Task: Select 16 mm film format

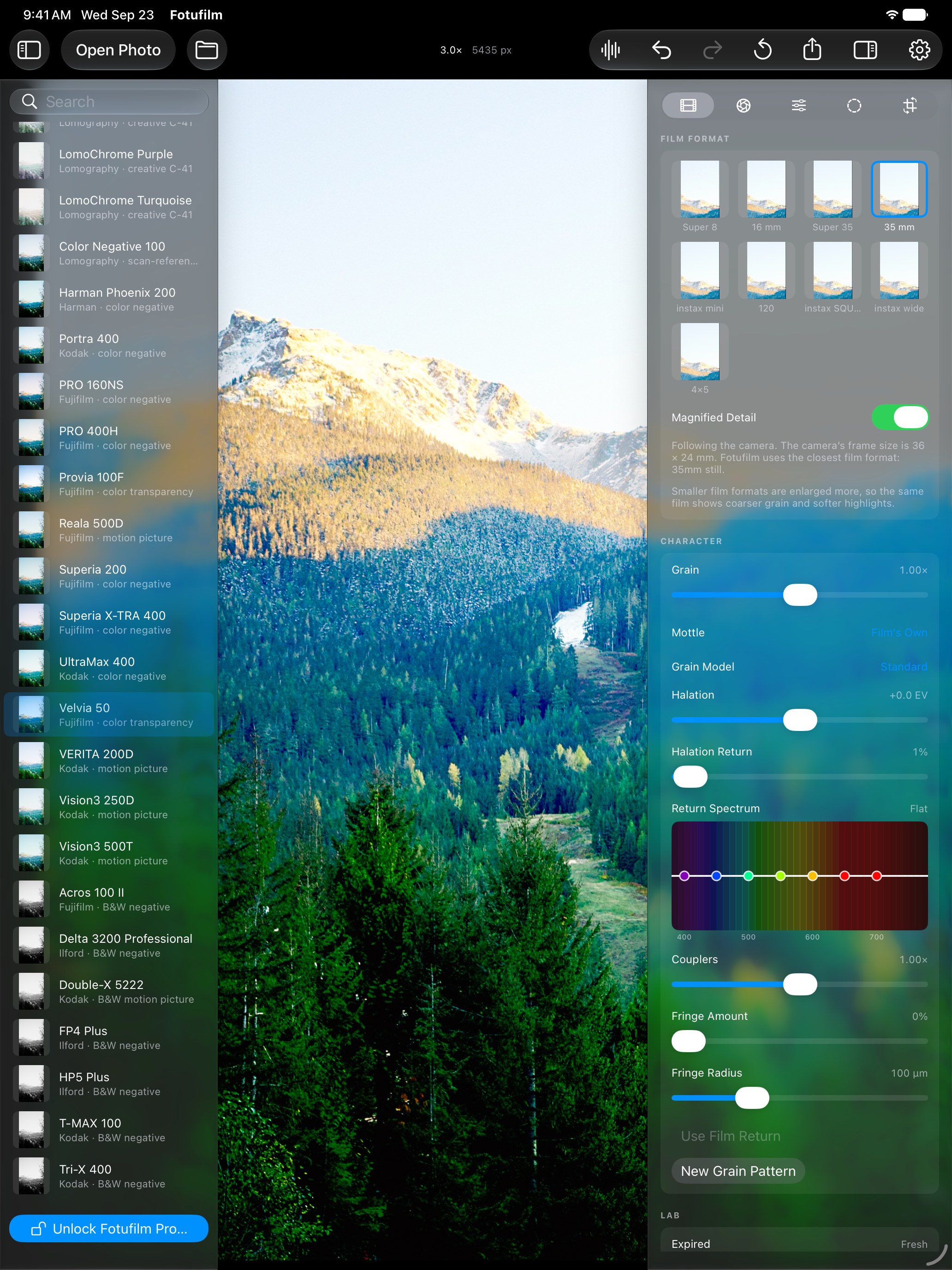Action: pos(766,196)
